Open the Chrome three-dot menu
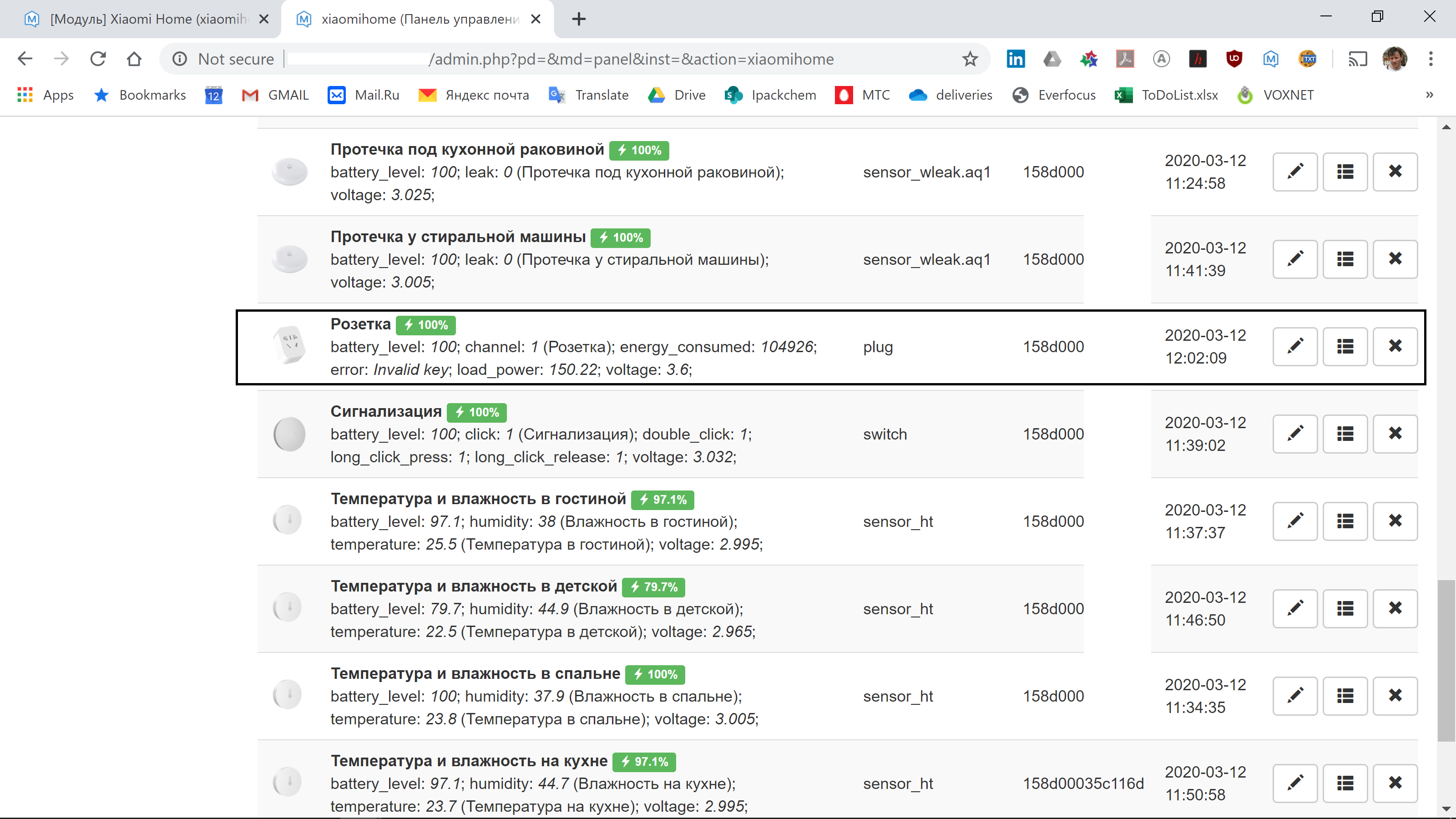1456x819 pixels. 1431,59
